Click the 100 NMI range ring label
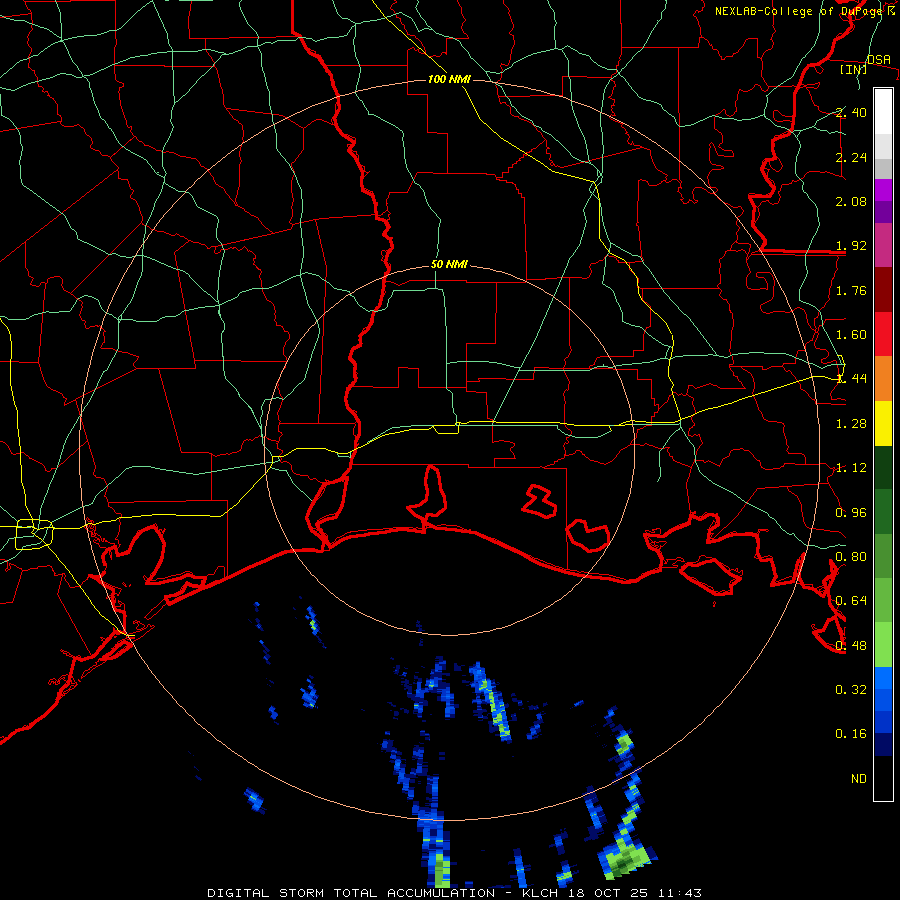This screenshot has width=900, height=900. pyautogui.click(x=449, y=79)
